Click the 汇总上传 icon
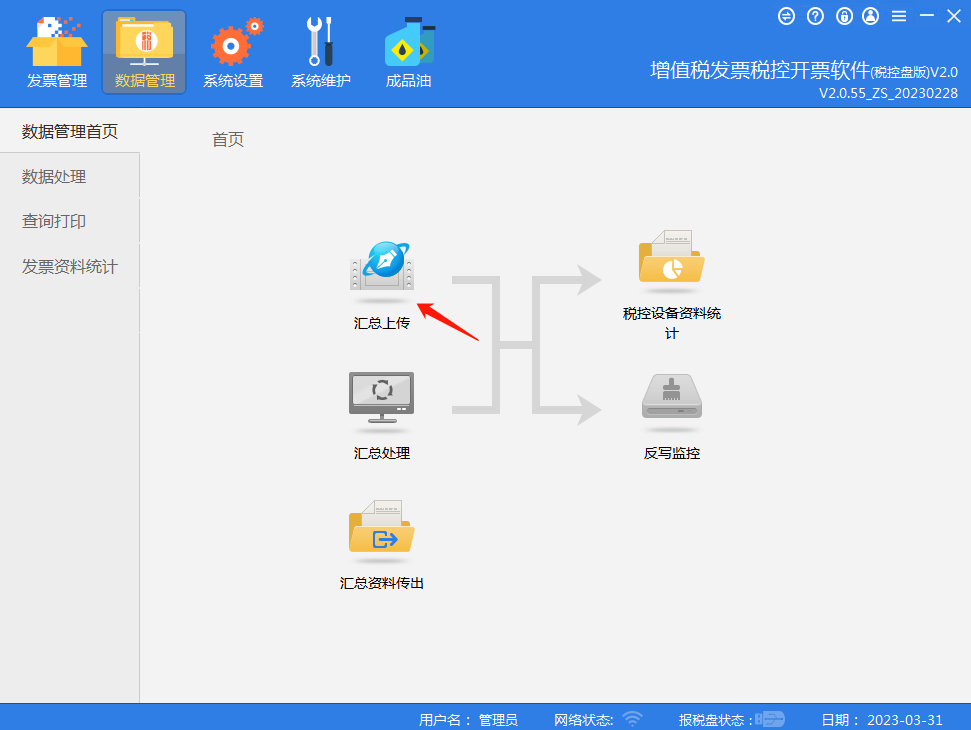 pyautogui.click(x=382, y=266)
